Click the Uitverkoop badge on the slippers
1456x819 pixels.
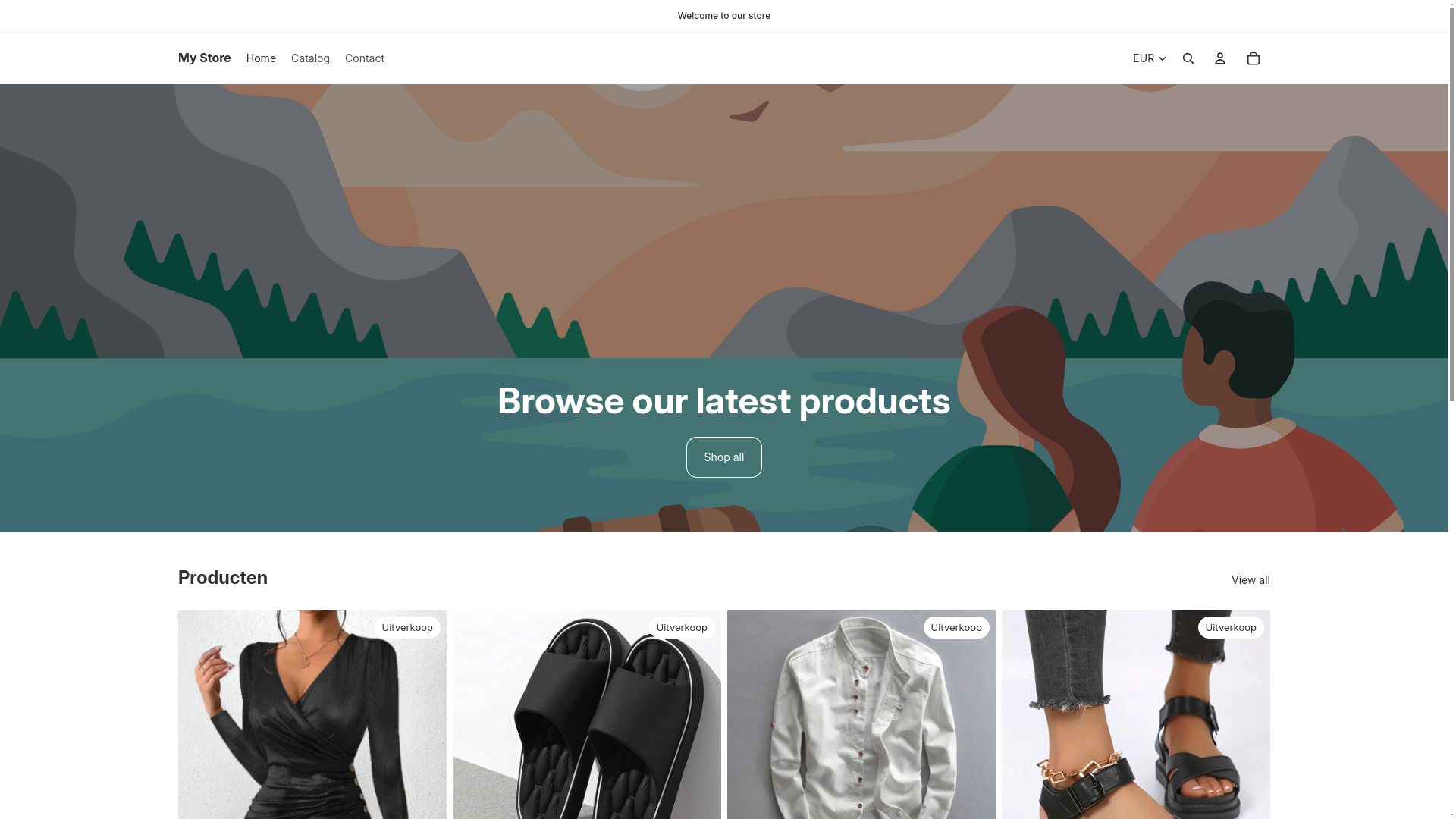(682, 628)
